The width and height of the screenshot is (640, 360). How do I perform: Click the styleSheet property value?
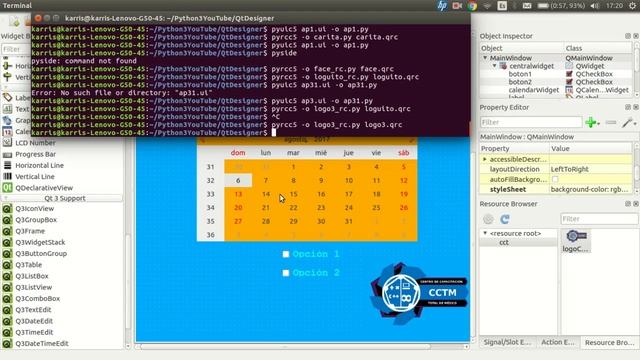590,189
